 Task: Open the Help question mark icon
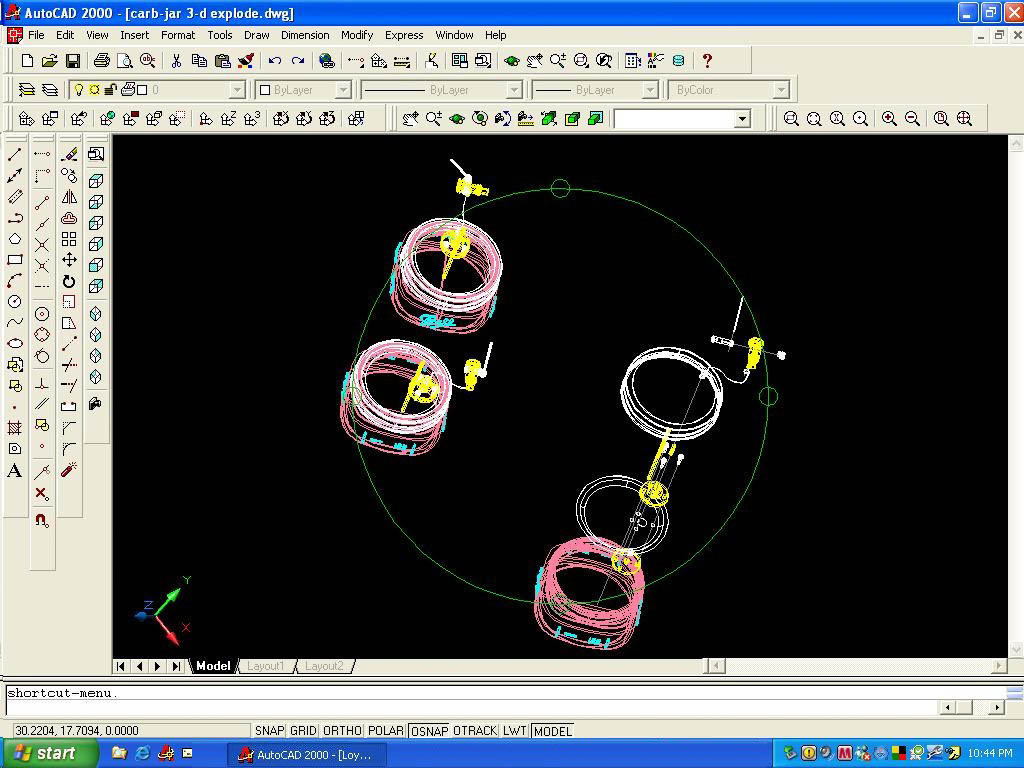click(x=707, y=61)
